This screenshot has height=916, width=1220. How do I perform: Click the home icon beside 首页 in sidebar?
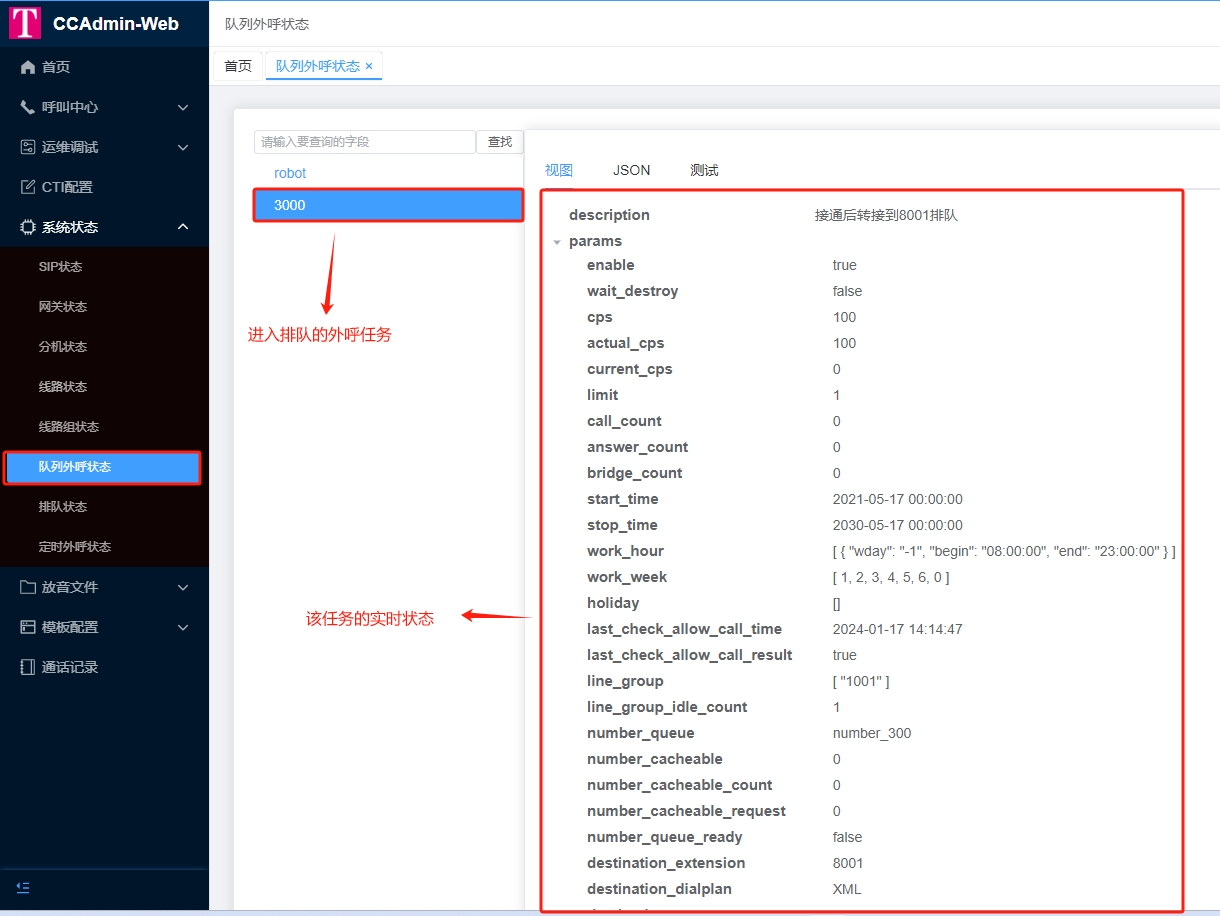click(x=28, y=67)
